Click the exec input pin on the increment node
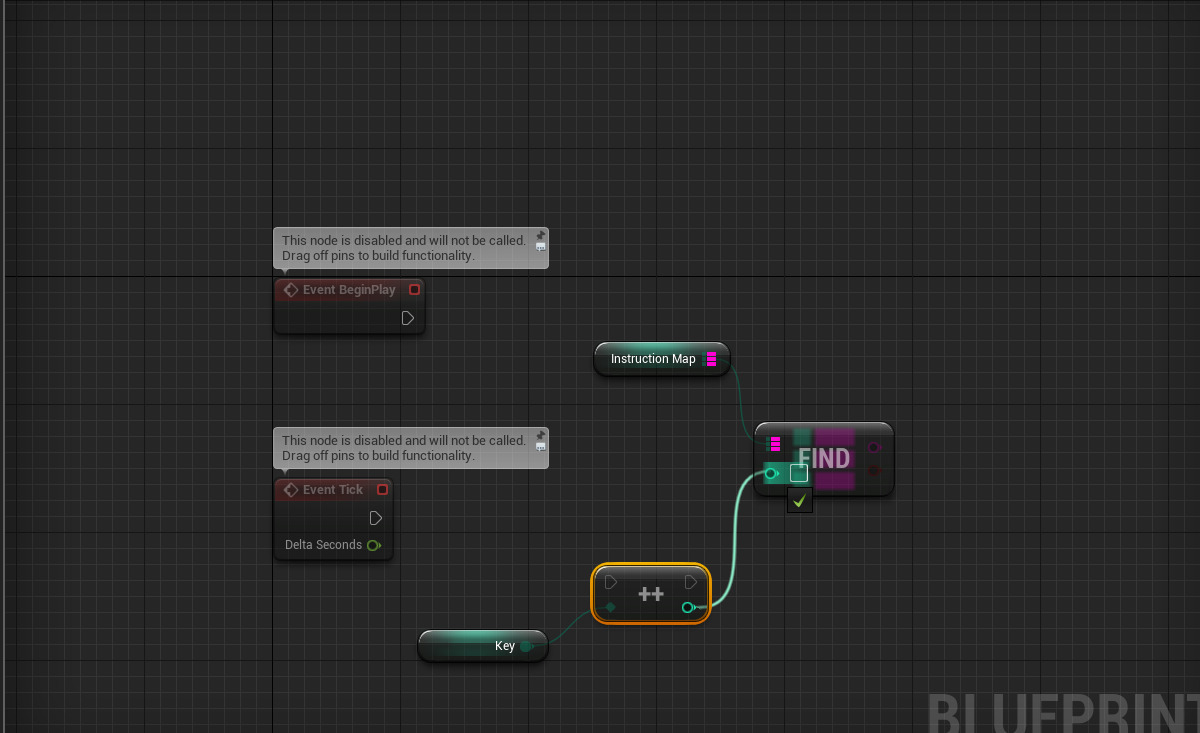Image resolution: width=1200 pixels, height=733 pixels. coord(611,581)
